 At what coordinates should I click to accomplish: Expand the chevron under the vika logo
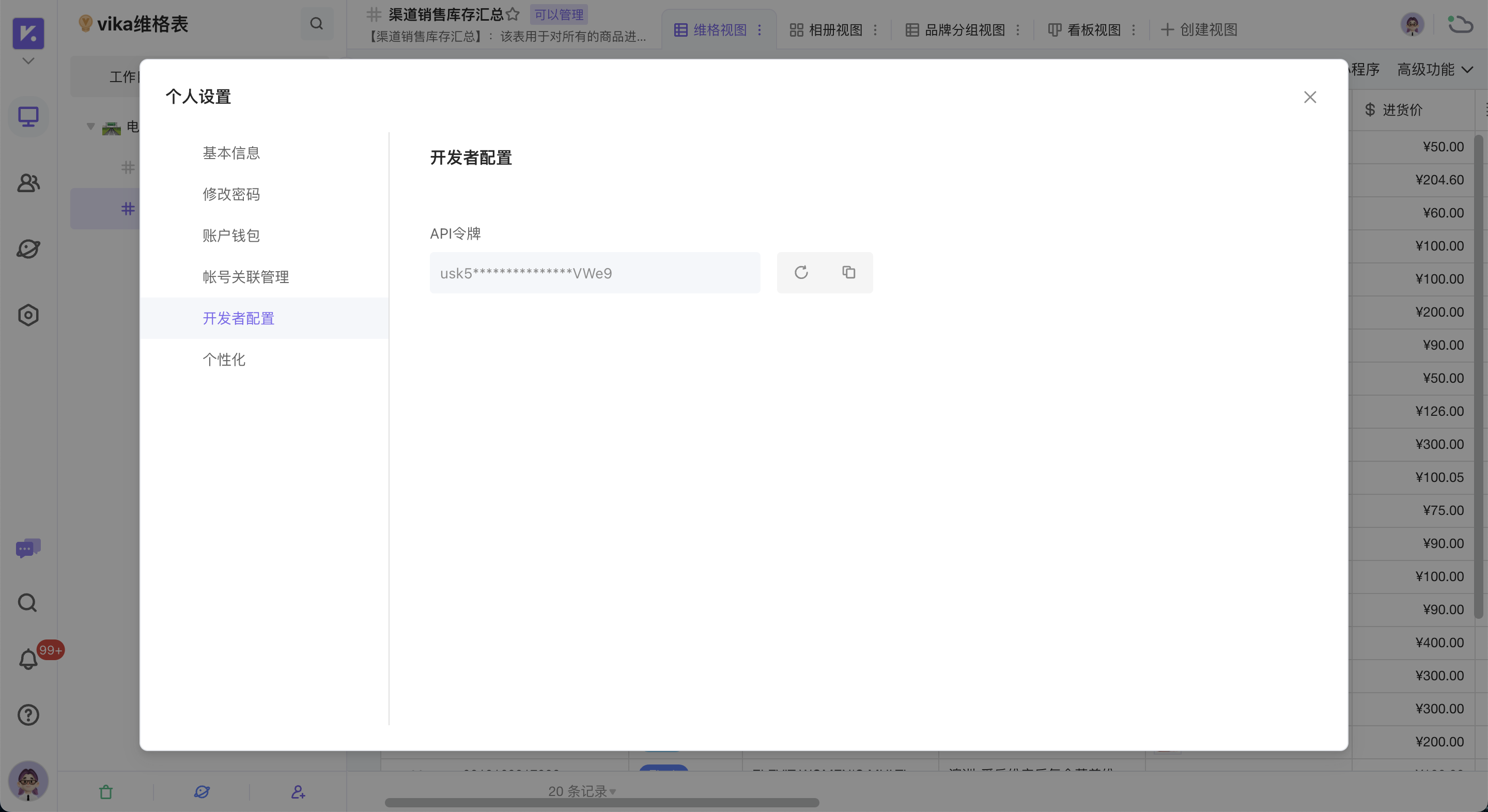click(27, 60)
